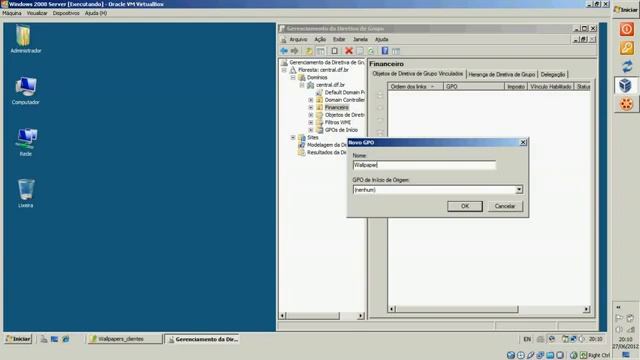The image size is (640, 360).
Task: Click the second quick launch taskbar icon
Action: (x=54, y=339)
